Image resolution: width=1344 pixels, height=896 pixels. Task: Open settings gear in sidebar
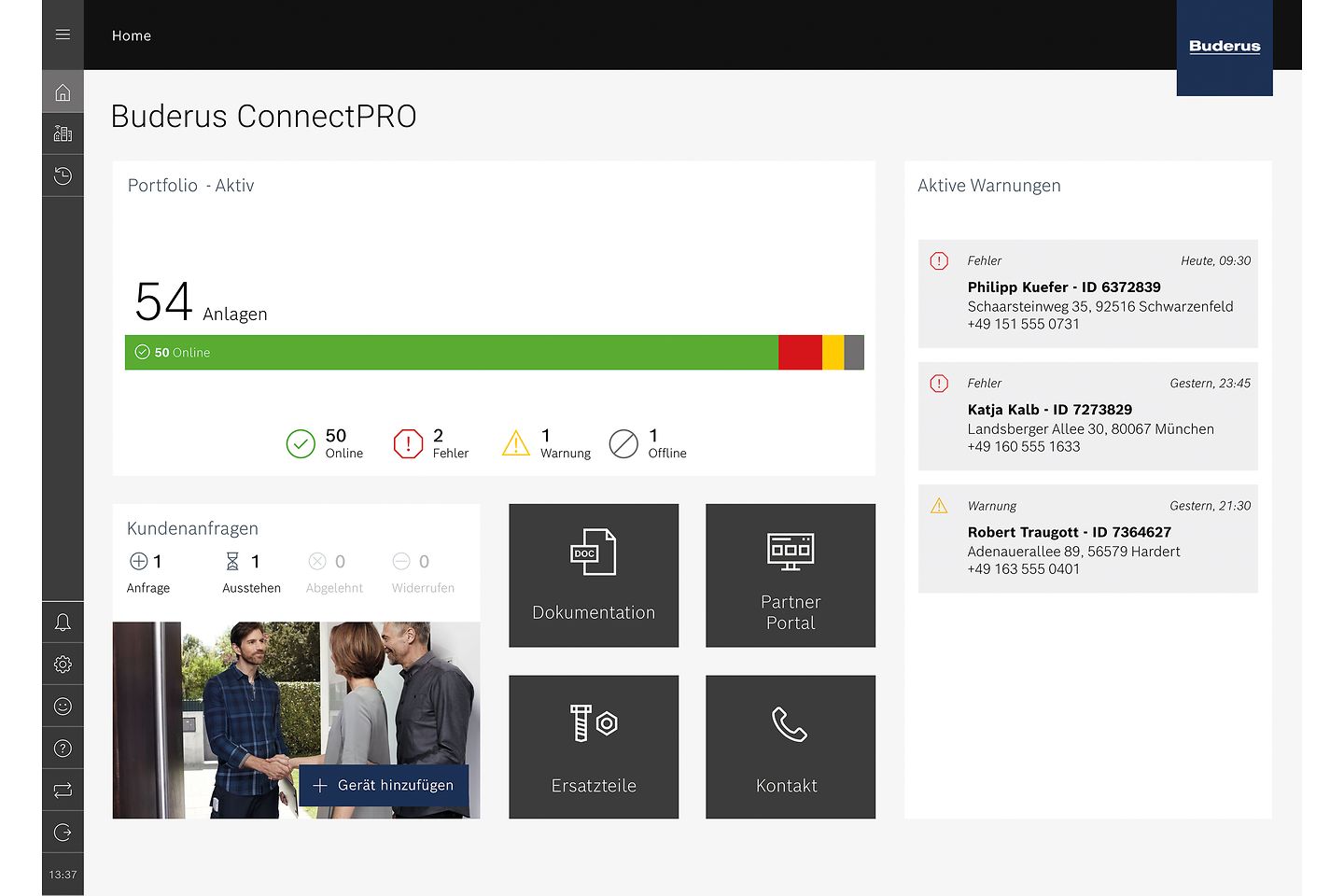click(63, 665)
